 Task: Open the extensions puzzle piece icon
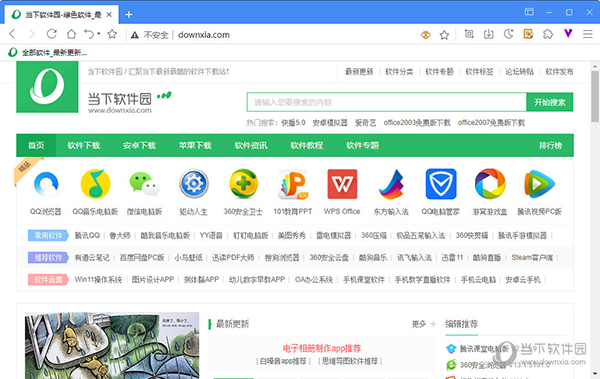[x=548, y=34]
